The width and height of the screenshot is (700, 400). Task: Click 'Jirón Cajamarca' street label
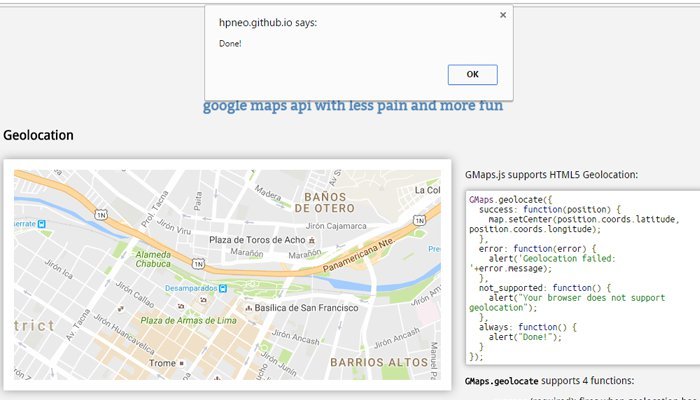click(x=336, y=226)
